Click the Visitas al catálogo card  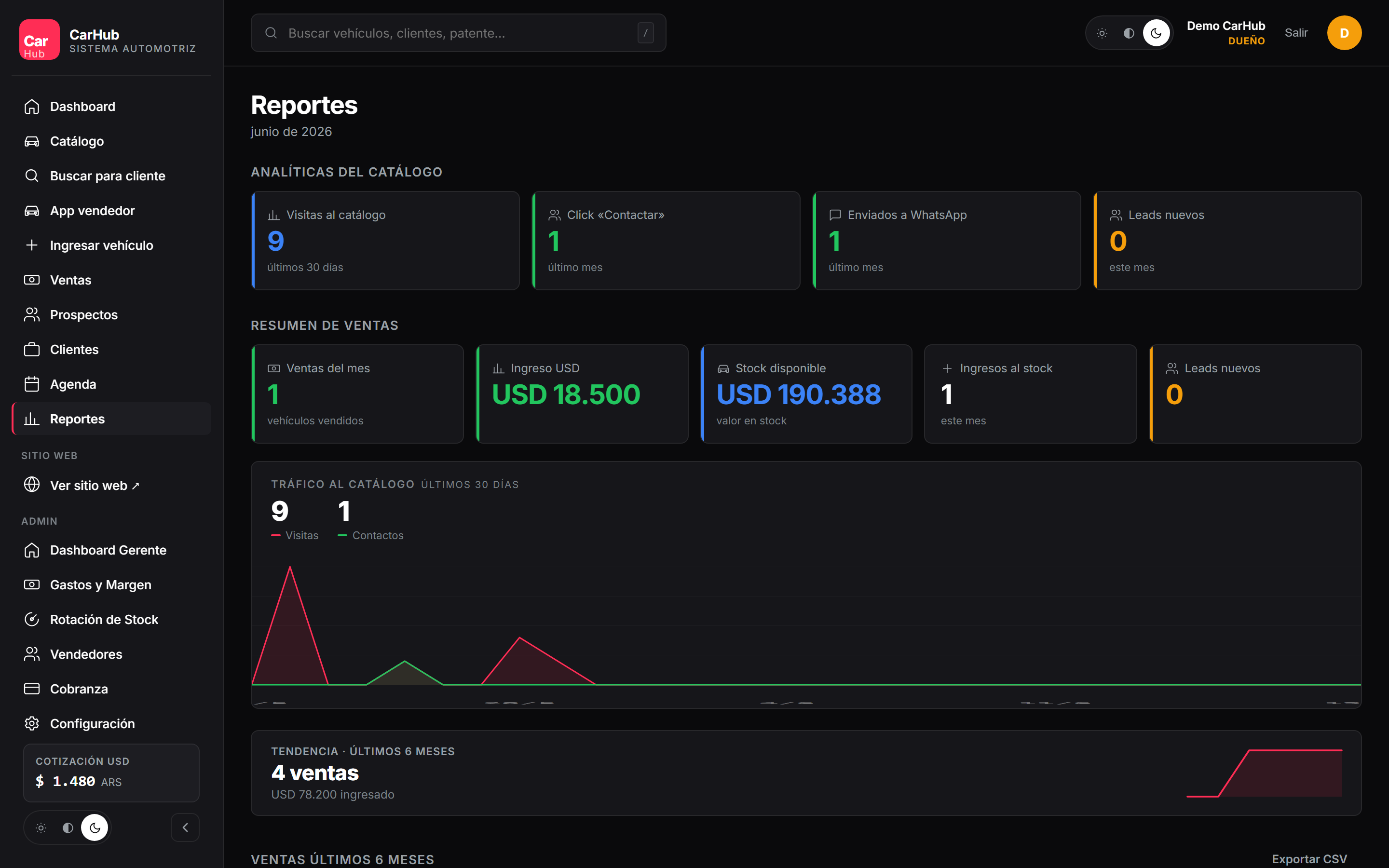pos(385,241)
